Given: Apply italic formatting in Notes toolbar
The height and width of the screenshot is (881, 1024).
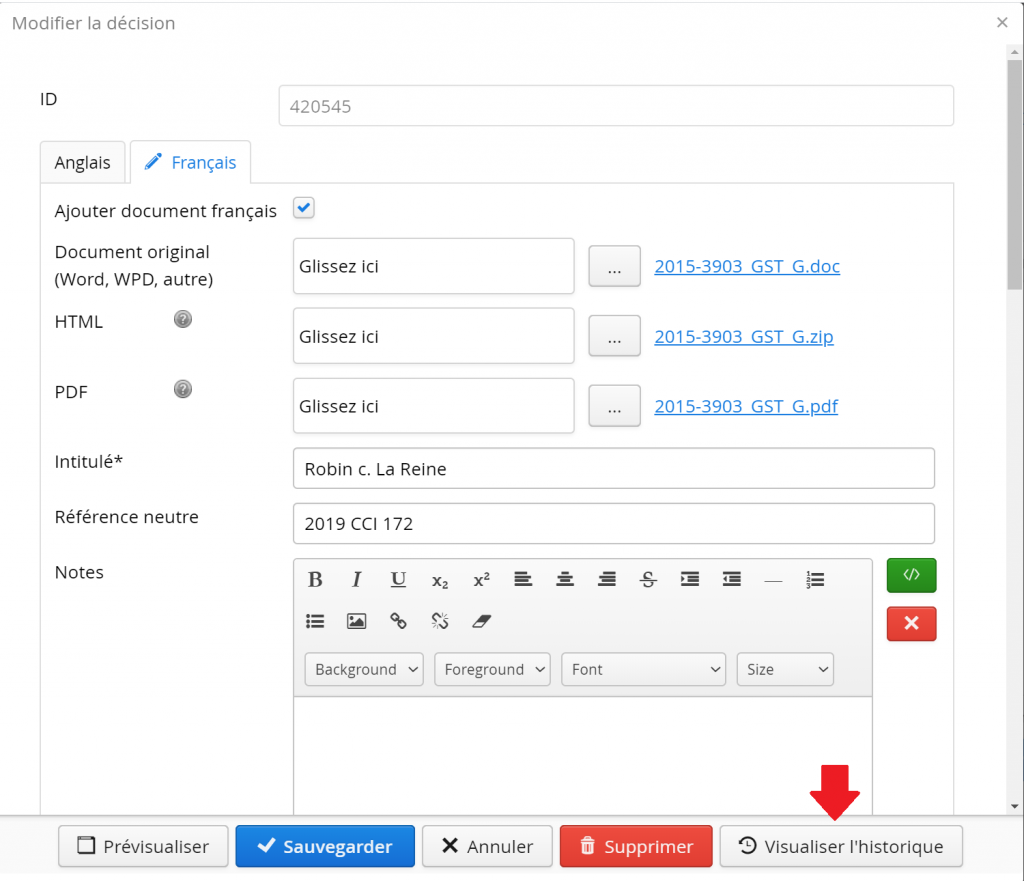Looking at the screenshot, I should tap(356, 580).
